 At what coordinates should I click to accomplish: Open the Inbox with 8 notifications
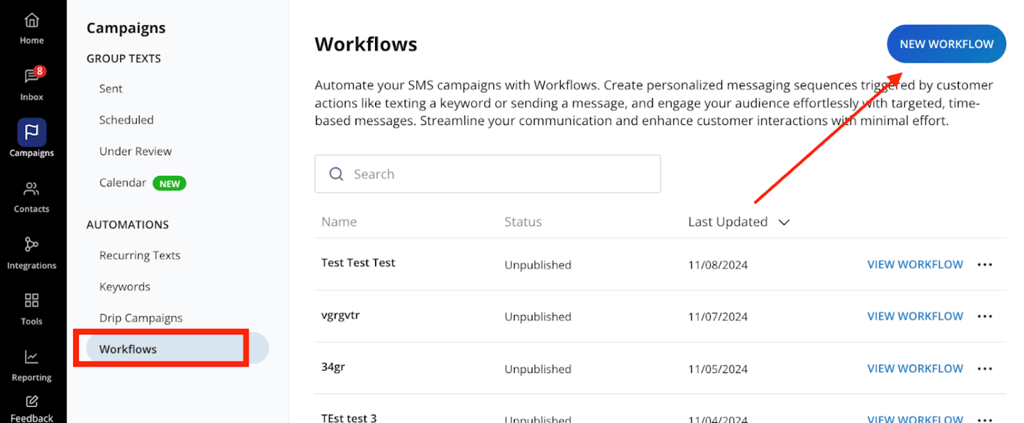click(31, 84)
